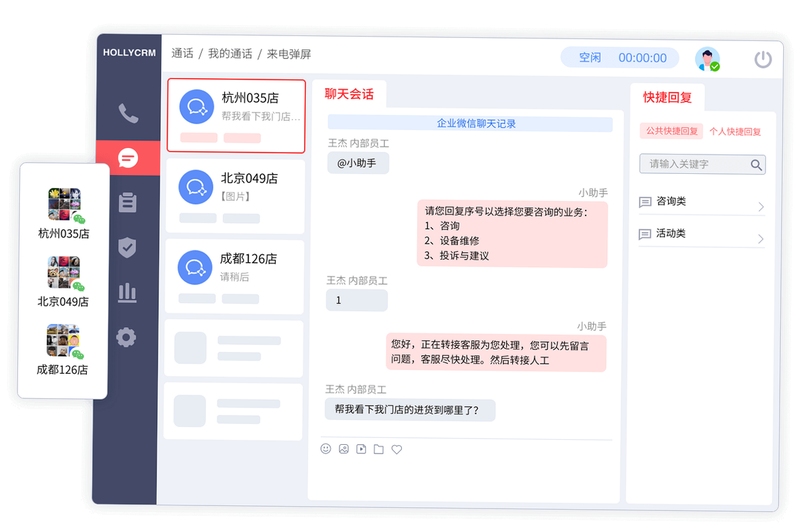
Task: Click the 我的通话 breadcrumb
Action: [230, 54]
